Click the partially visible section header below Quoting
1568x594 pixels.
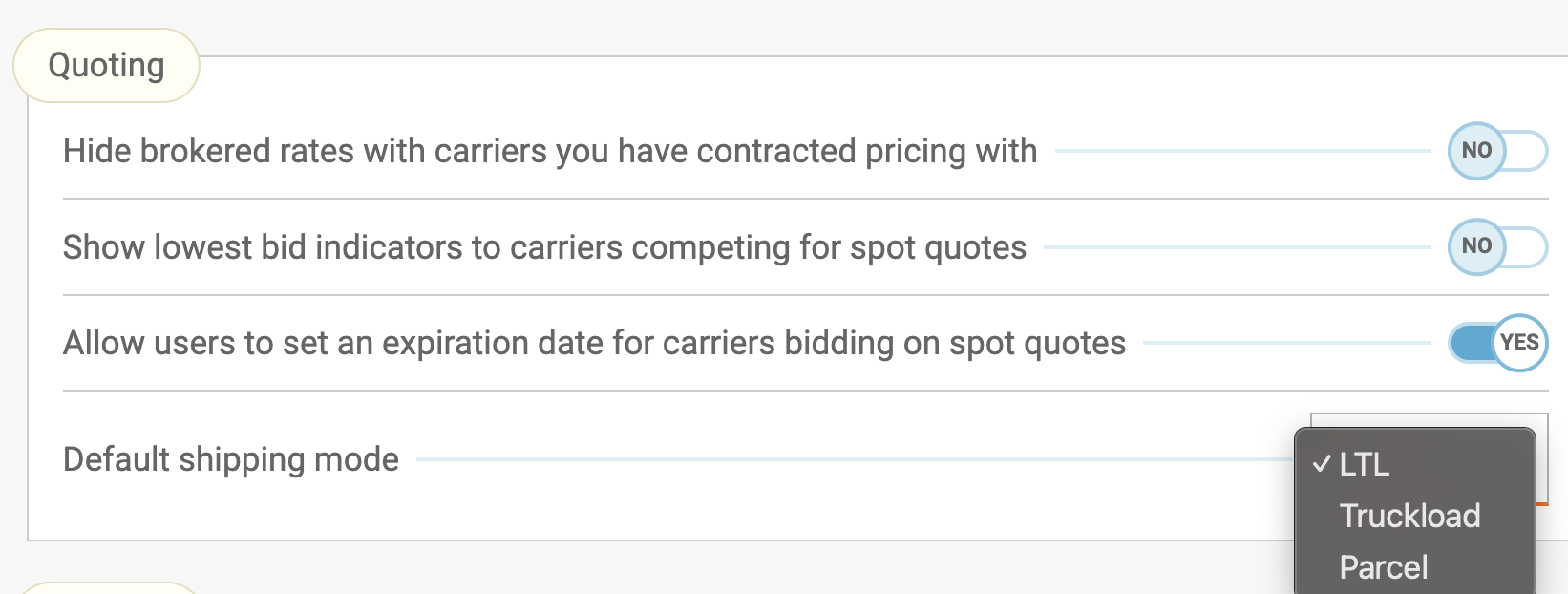tap(106, 588)
